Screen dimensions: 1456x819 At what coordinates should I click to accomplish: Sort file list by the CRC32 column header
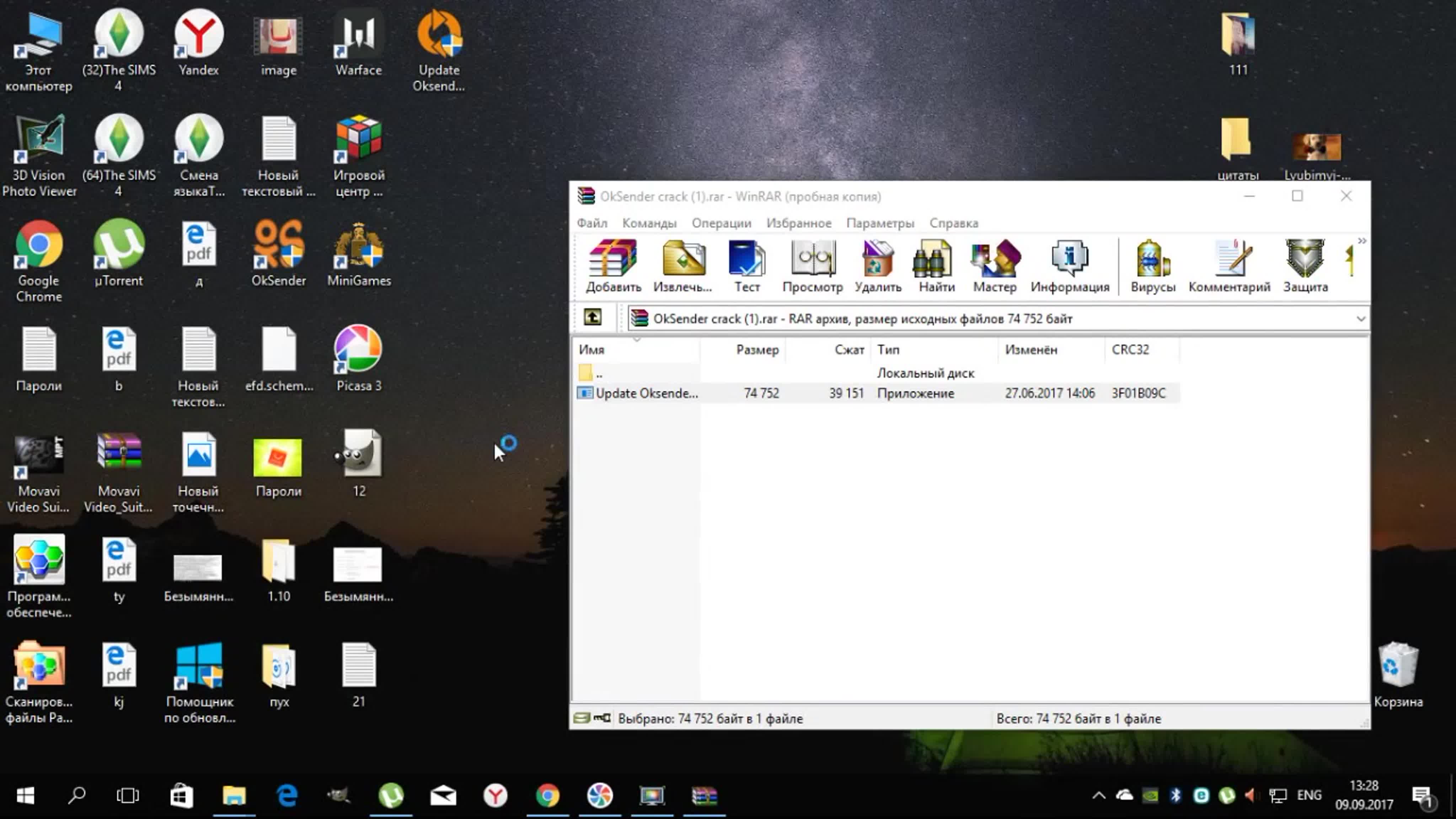point(1142,349)
